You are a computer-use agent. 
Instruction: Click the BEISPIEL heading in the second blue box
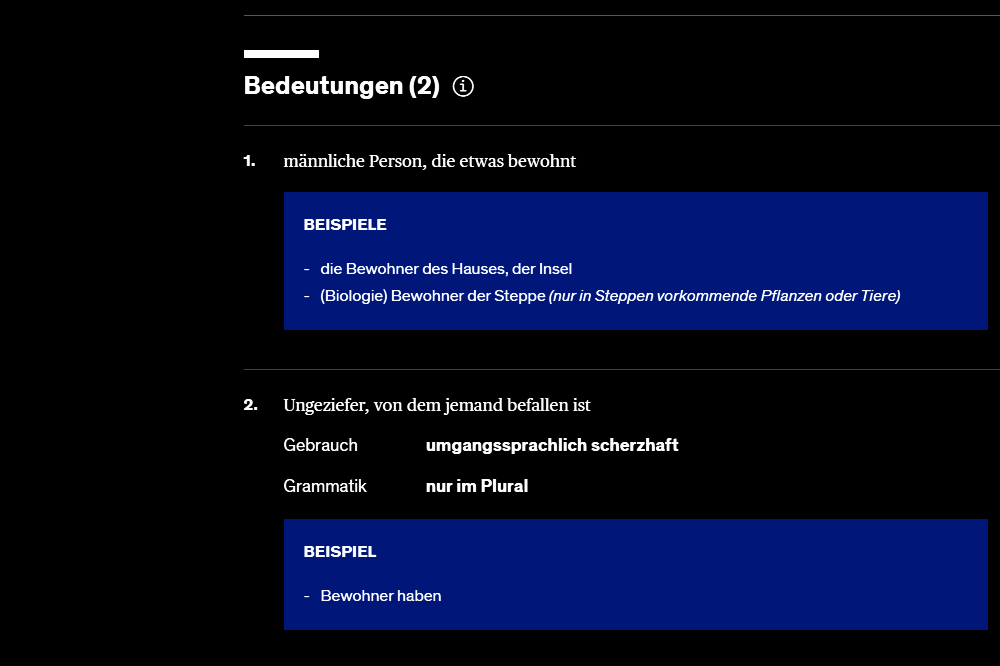(340, 552)
